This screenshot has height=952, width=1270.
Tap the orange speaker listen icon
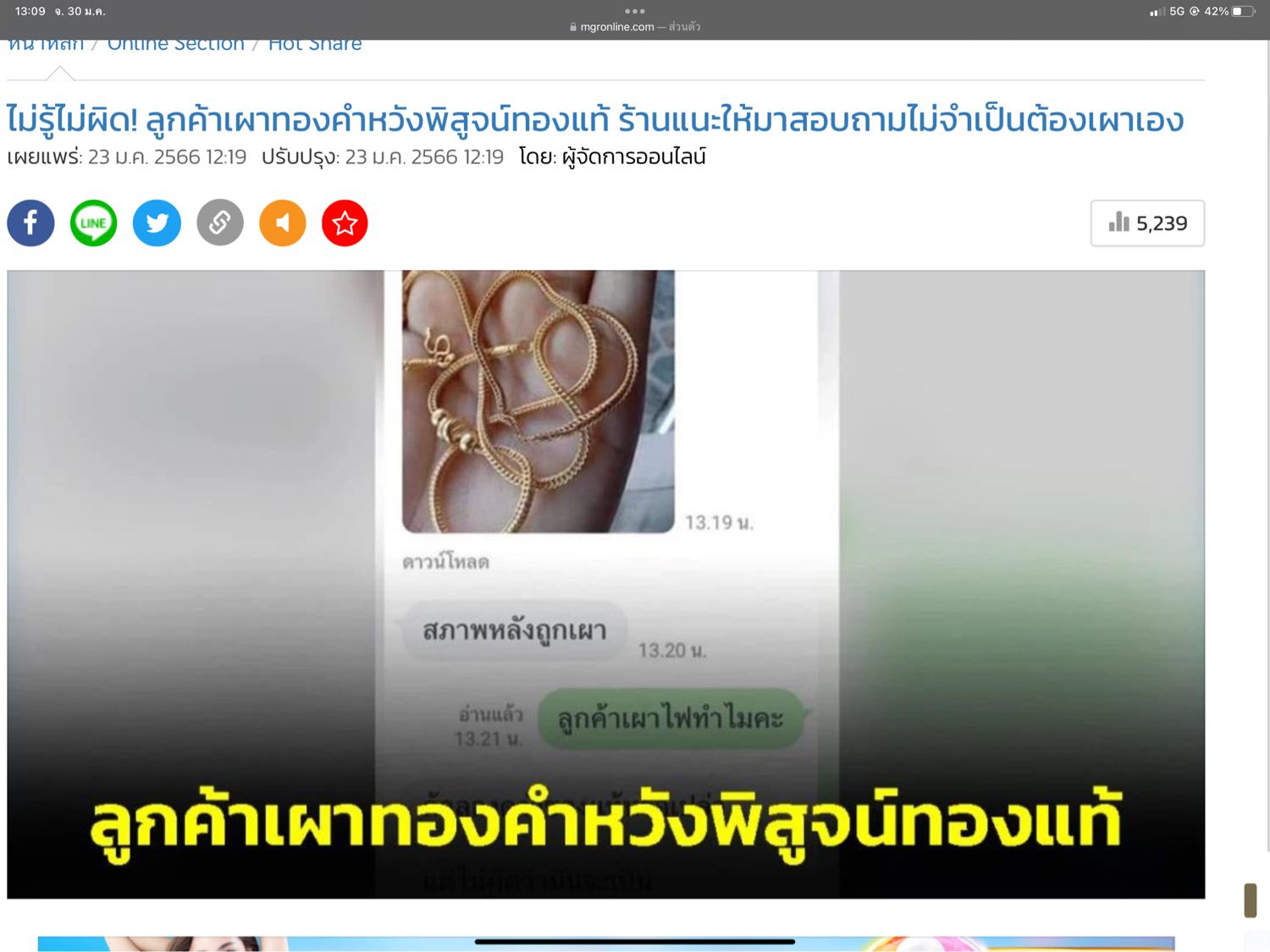click(x=282, y=223)
